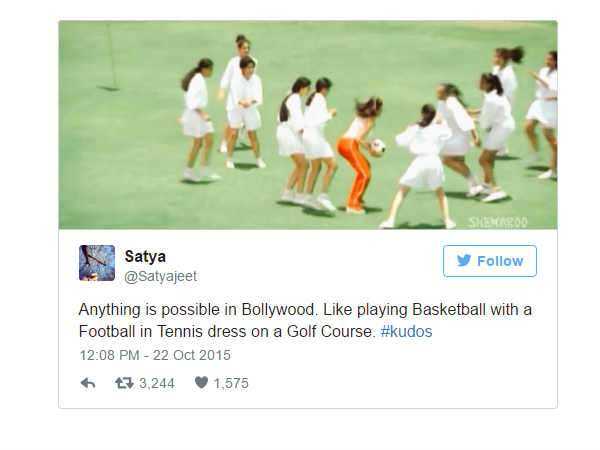This screenshot has height=450, width=600.
Task: Click the reply arrow icon
Action: [x=88, y=383]
